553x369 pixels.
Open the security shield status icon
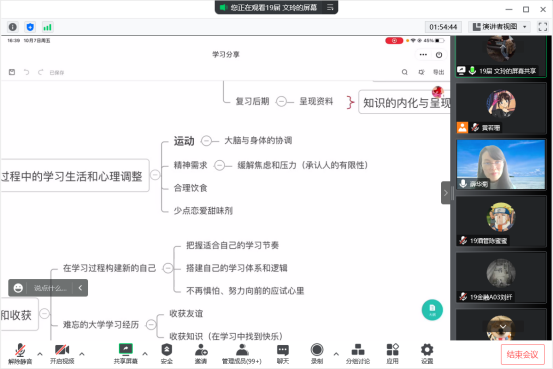tap(30, 27)
